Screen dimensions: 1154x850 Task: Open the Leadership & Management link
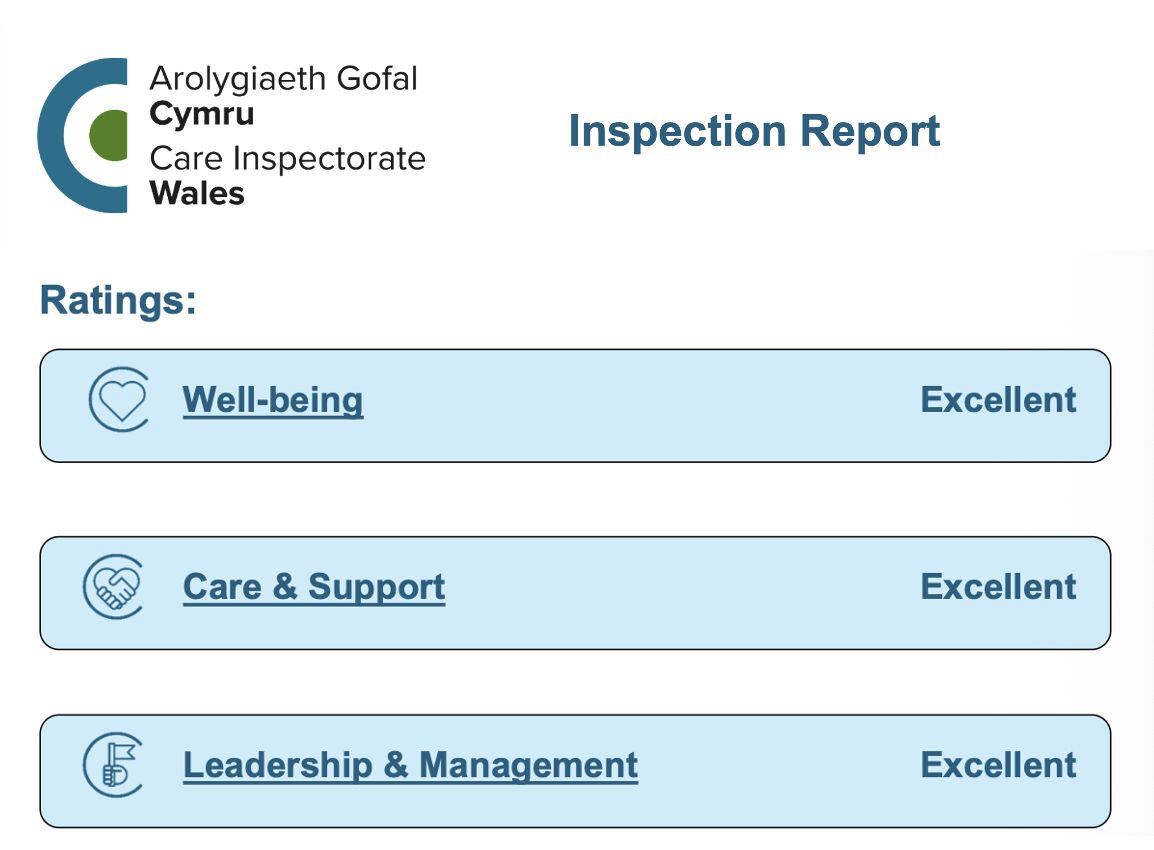click(411, 765)
